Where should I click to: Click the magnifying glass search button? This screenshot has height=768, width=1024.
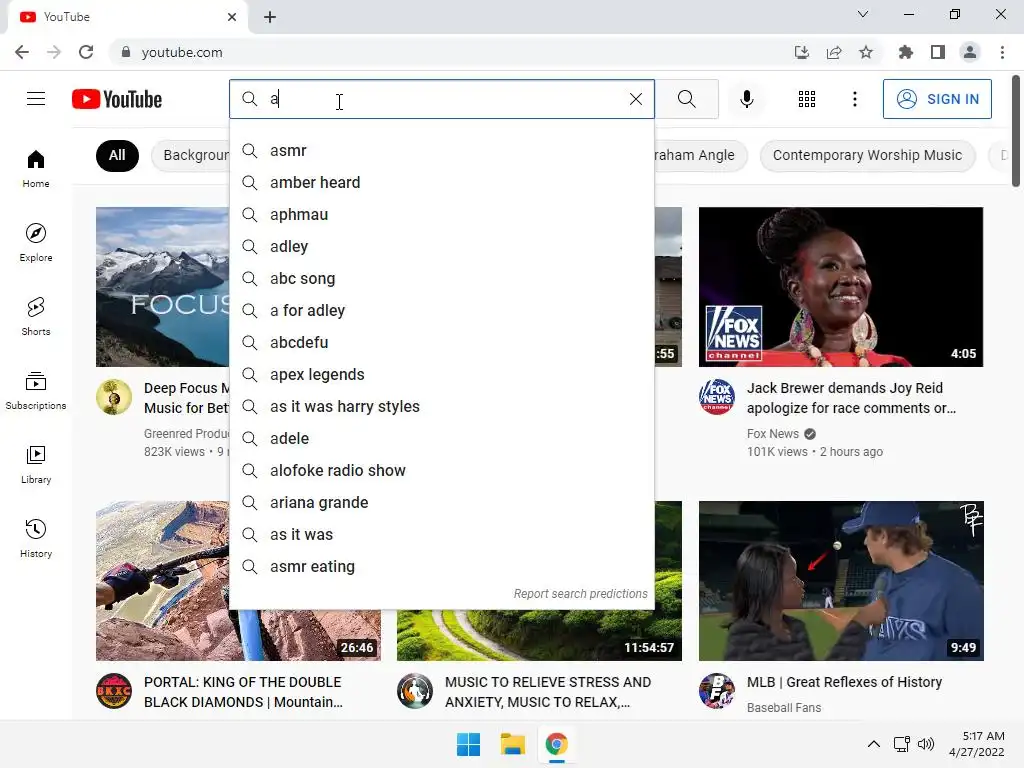click(686, 99)
